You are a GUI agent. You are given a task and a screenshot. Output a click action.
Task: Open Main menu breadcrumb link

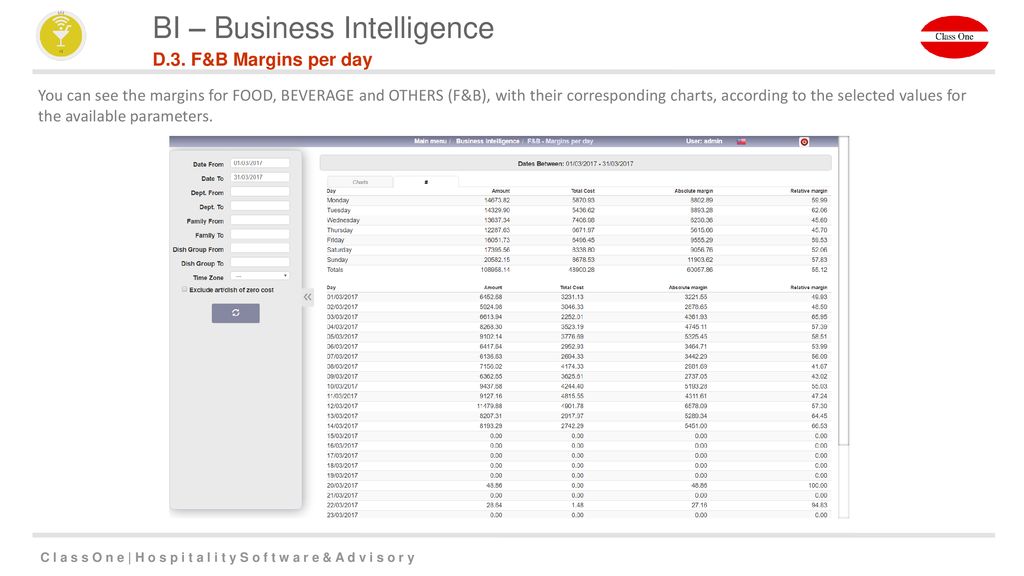tap(430, 141)
